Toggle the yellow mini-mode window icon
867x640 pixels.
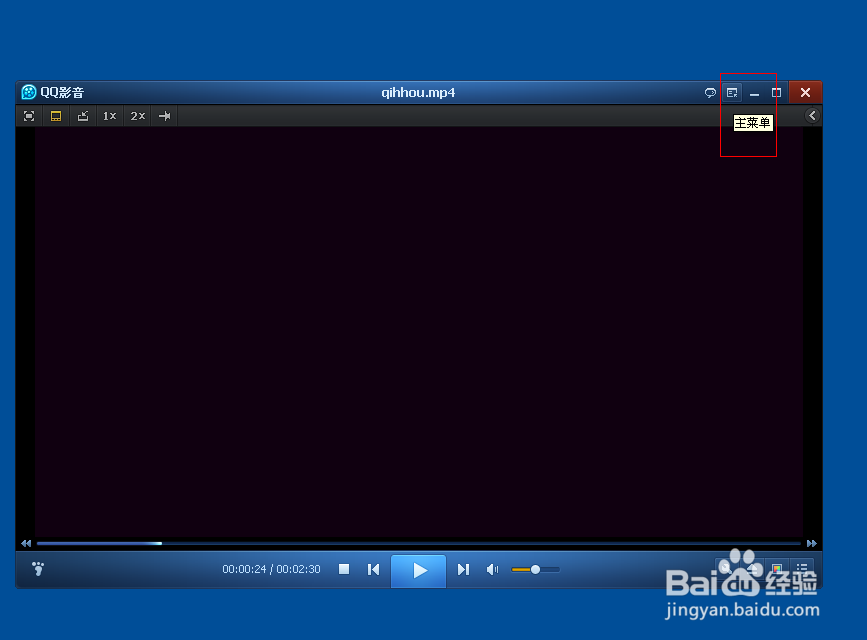coord(56,116)
